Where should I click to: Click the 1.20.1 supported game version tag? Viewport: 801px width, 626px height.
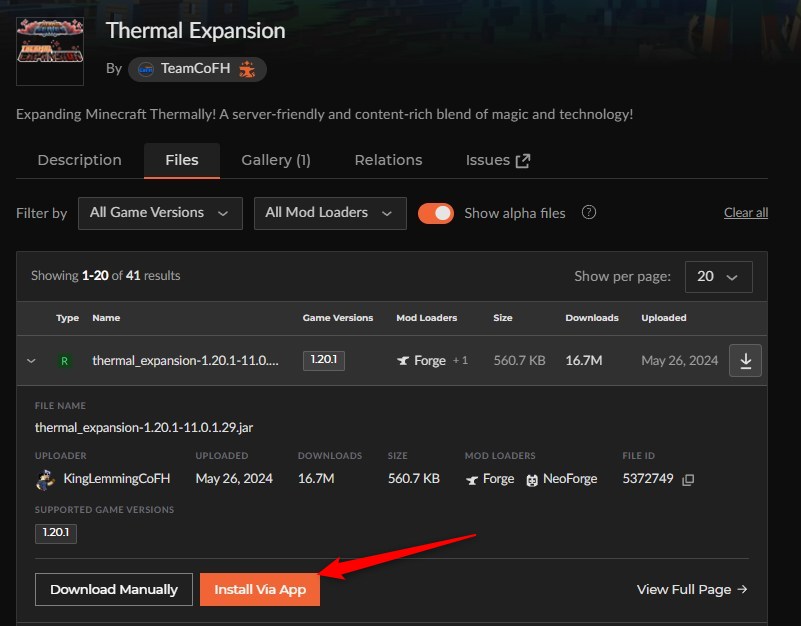click(x=56, y=533)
